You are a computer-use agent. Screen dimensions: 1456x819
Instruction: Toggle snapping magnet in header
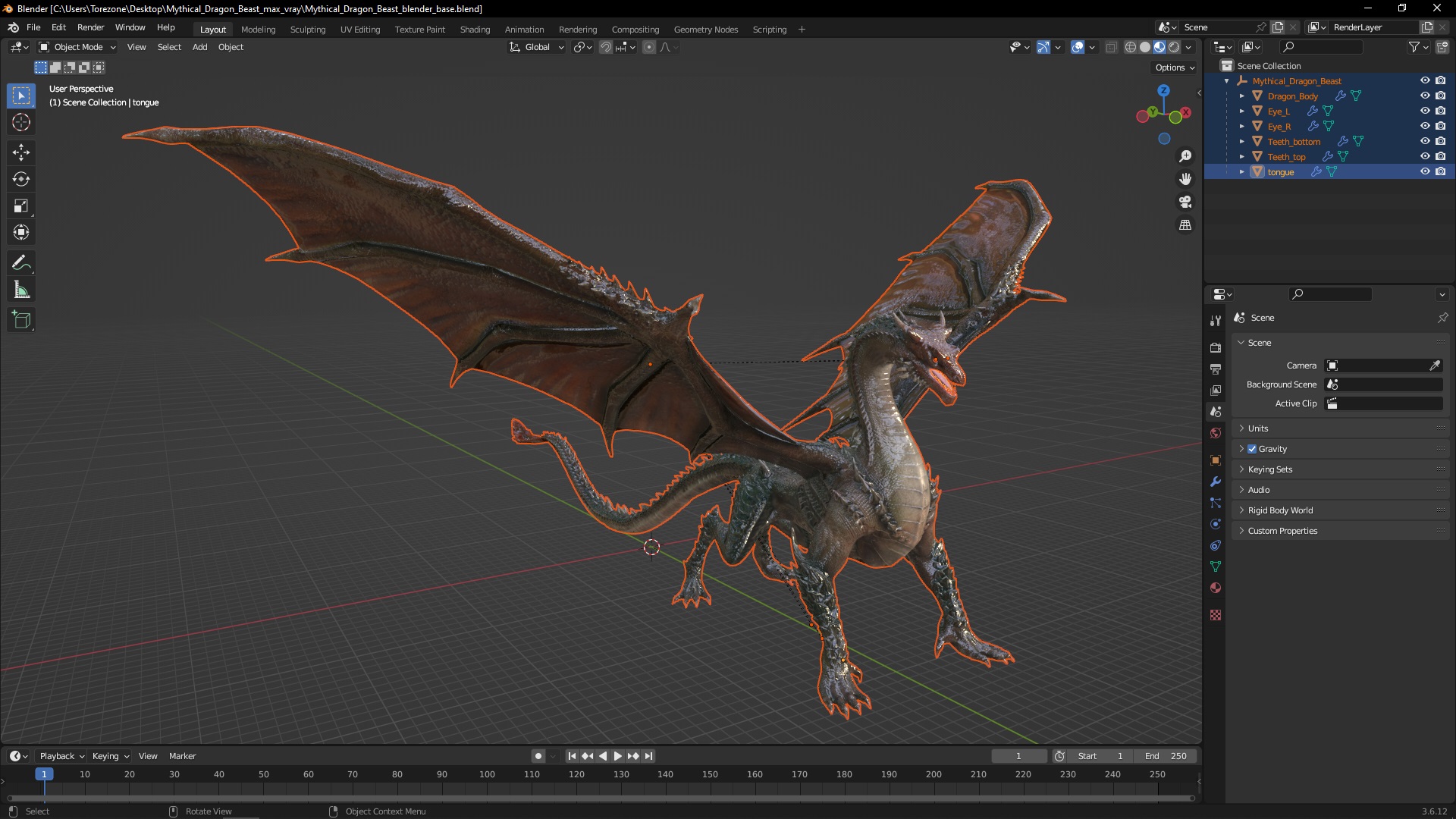pyautogui.click(x=606, y=47)
